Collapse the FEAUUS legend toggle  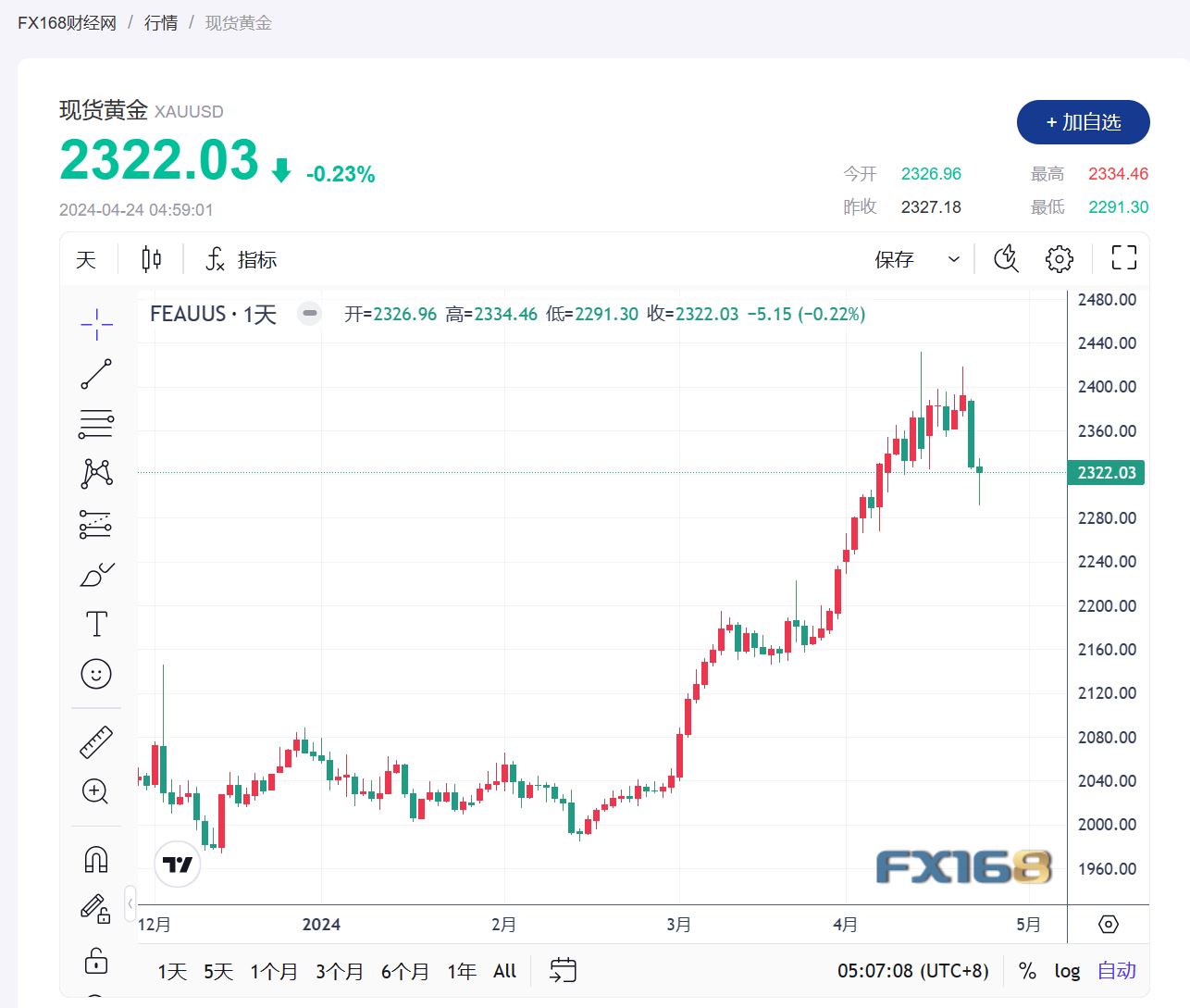(310, 314)
